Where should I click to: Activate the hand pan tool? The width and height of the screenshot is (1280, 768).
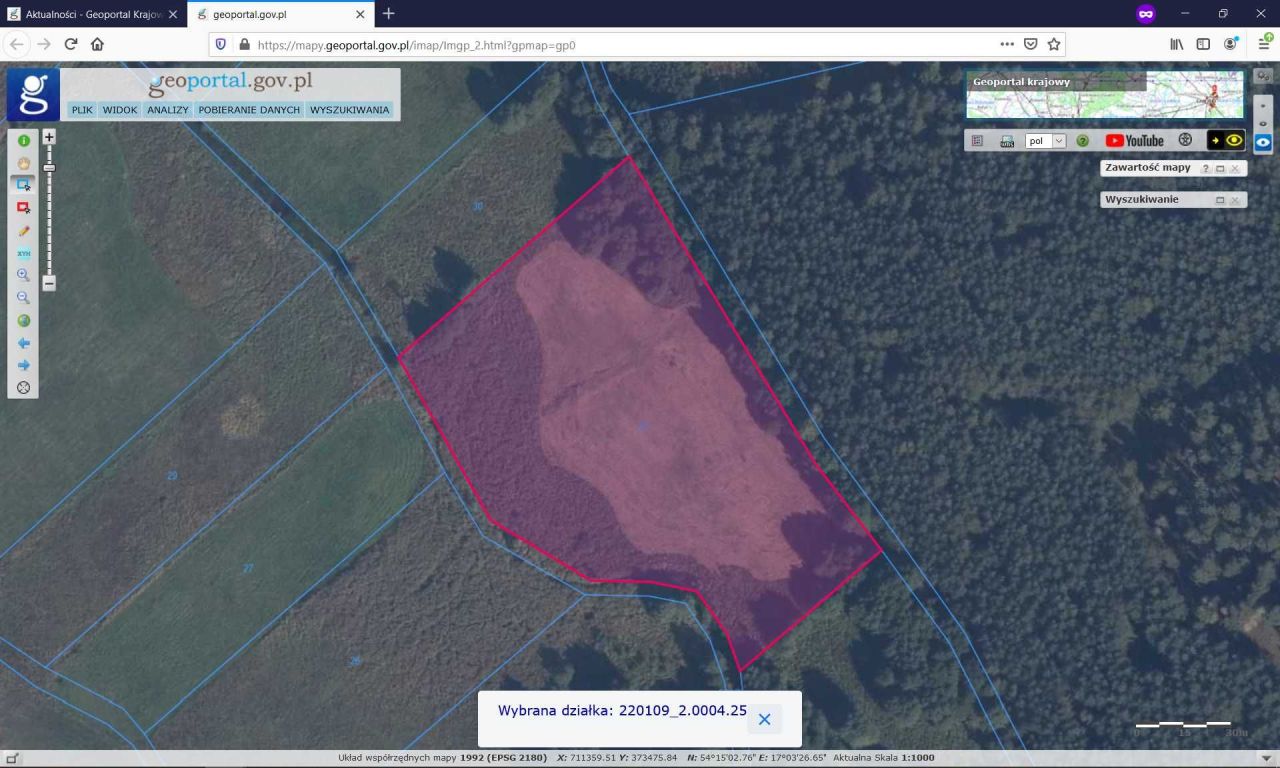click(x=24, y=163)
